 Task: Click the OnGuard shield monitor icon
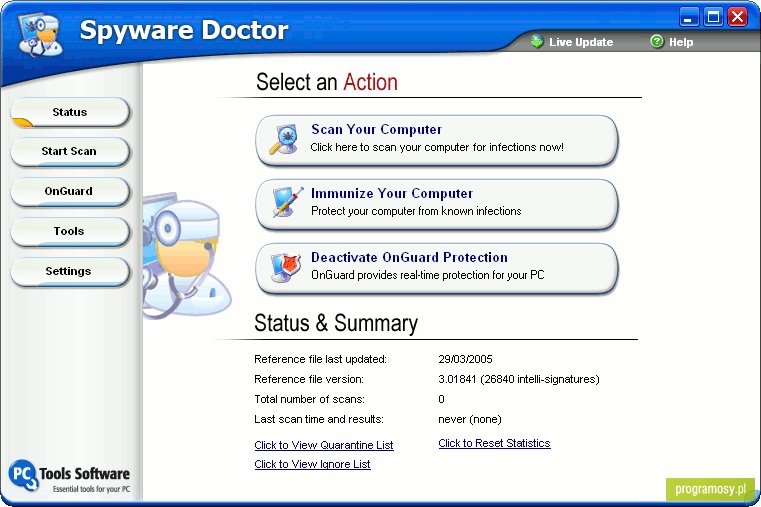(x=285, y=267)
